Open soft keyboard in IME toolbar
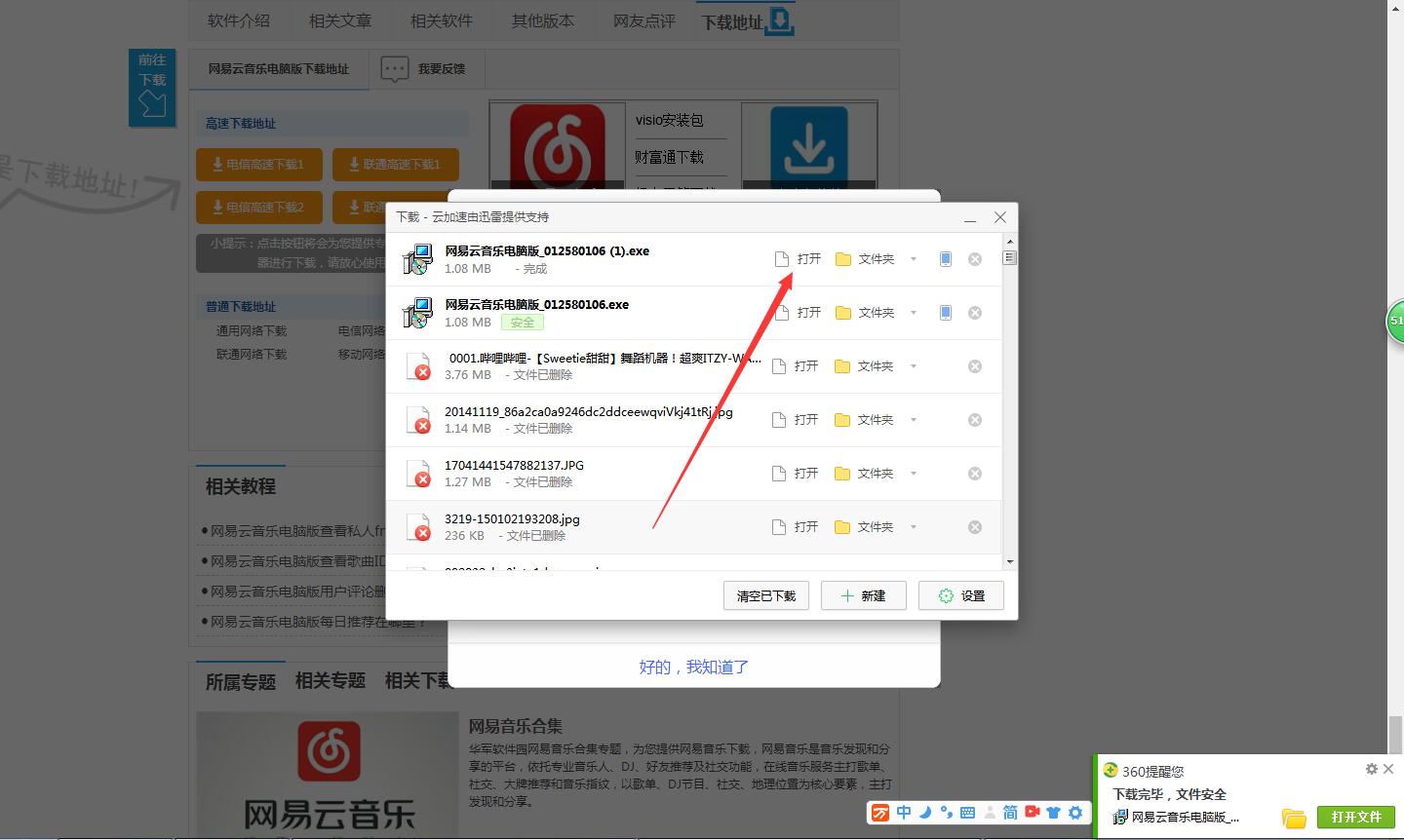Image resolution: width=1404 pixels, height=840 pixels. (967, 812)
